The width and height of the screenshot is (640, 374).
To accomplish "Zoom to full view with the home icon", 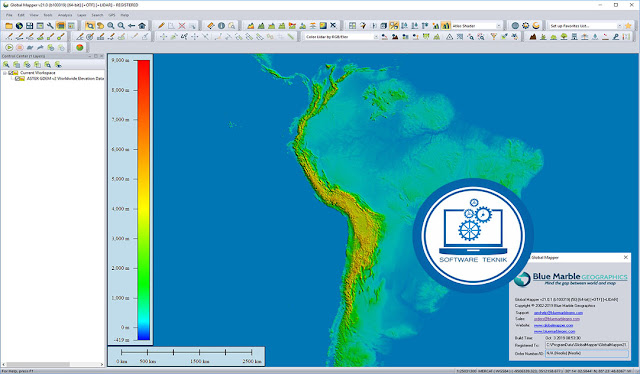I will pos(142,26).
